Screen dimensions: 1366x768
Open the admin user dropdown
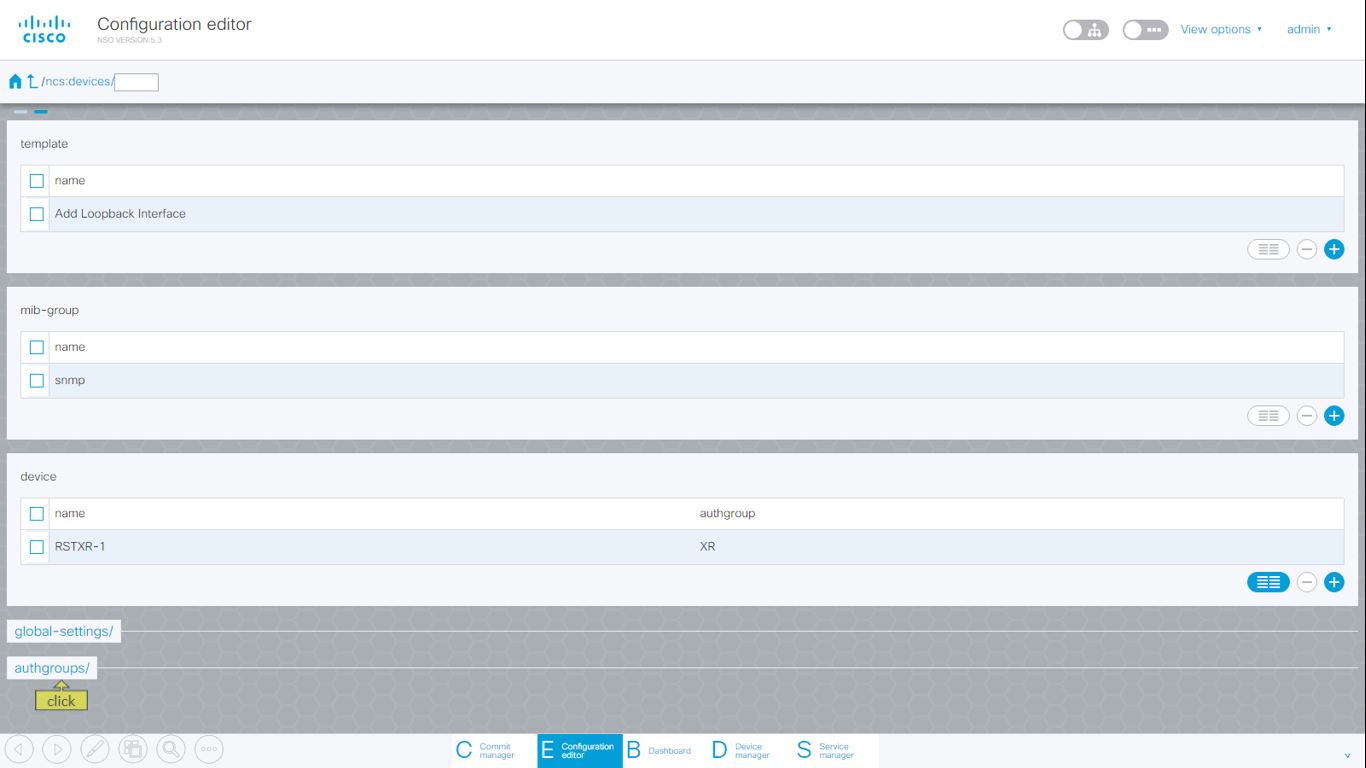pyautogui.click(x=1304, y=29)
